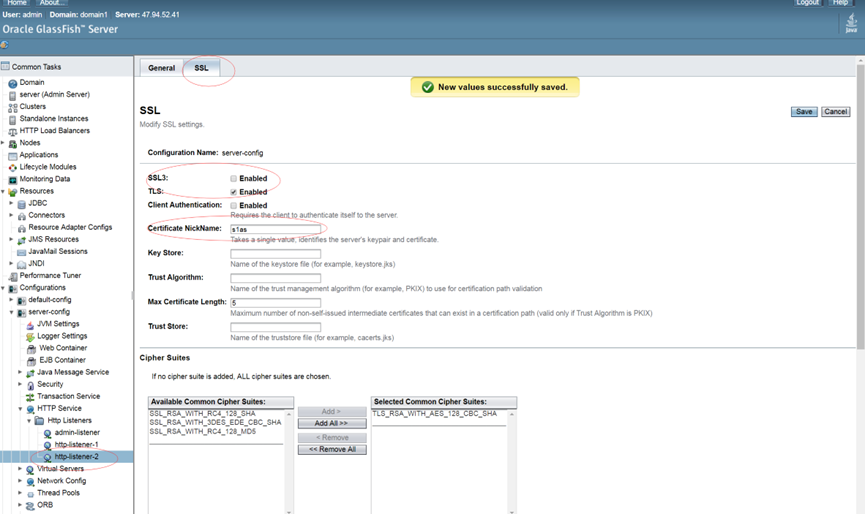The width and height of the screenshot is (865, 514).
Task: Click the Security lock icon
Action: (30, 385)
